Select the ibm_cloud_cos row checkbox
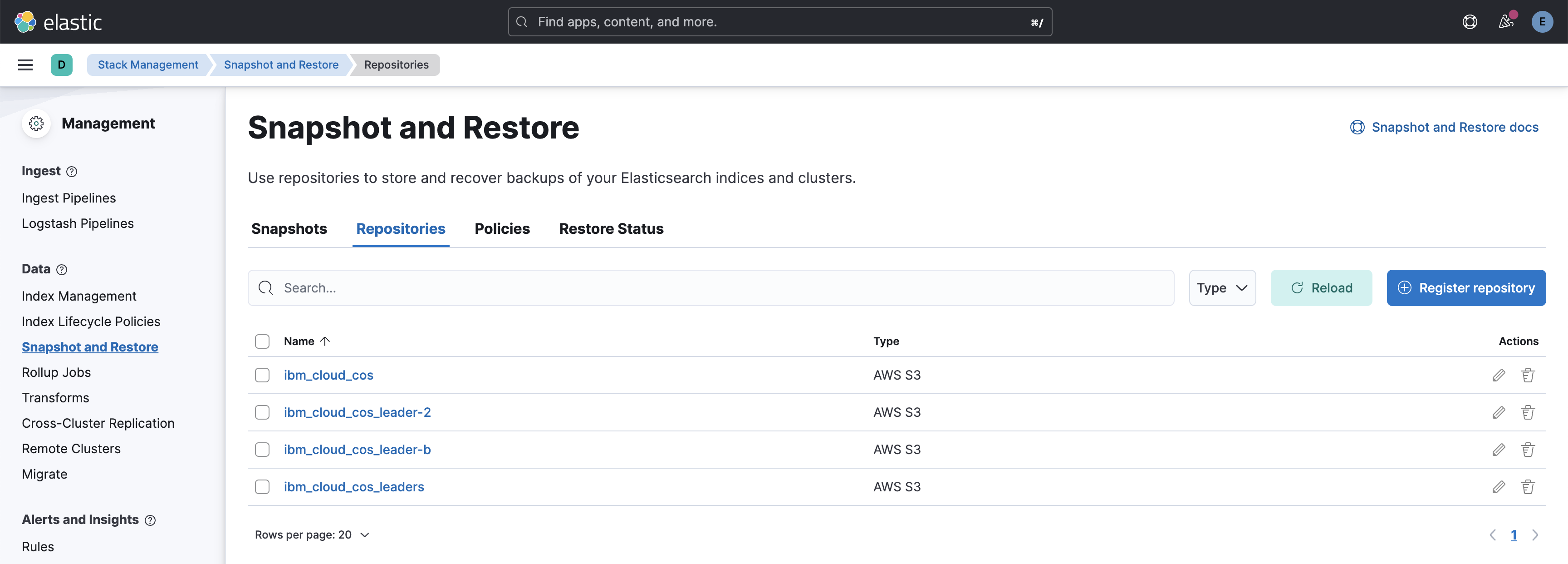This screenshot has height=564, width=1568. (262, 375)
